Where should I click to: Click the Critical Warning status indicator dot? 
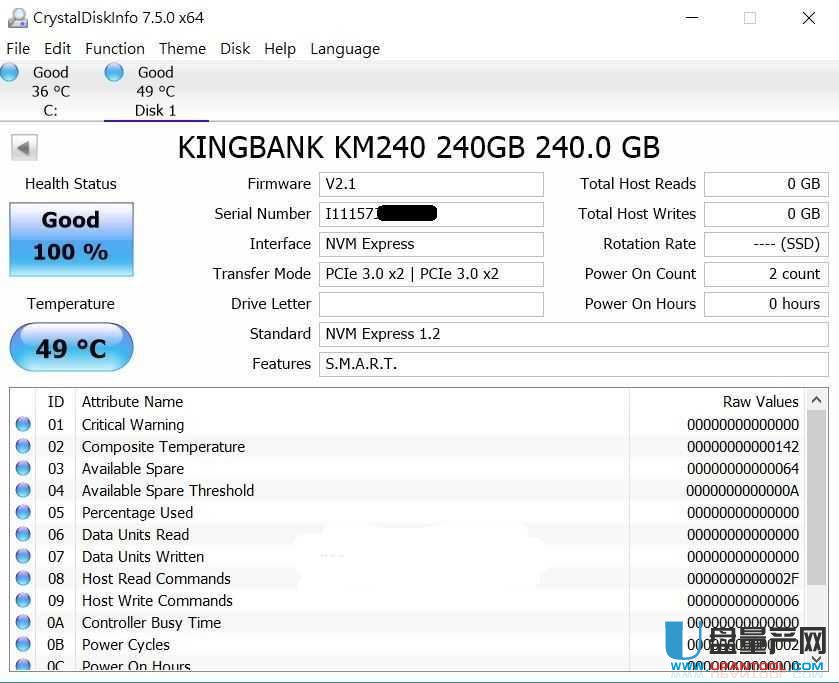coord(23,424)
